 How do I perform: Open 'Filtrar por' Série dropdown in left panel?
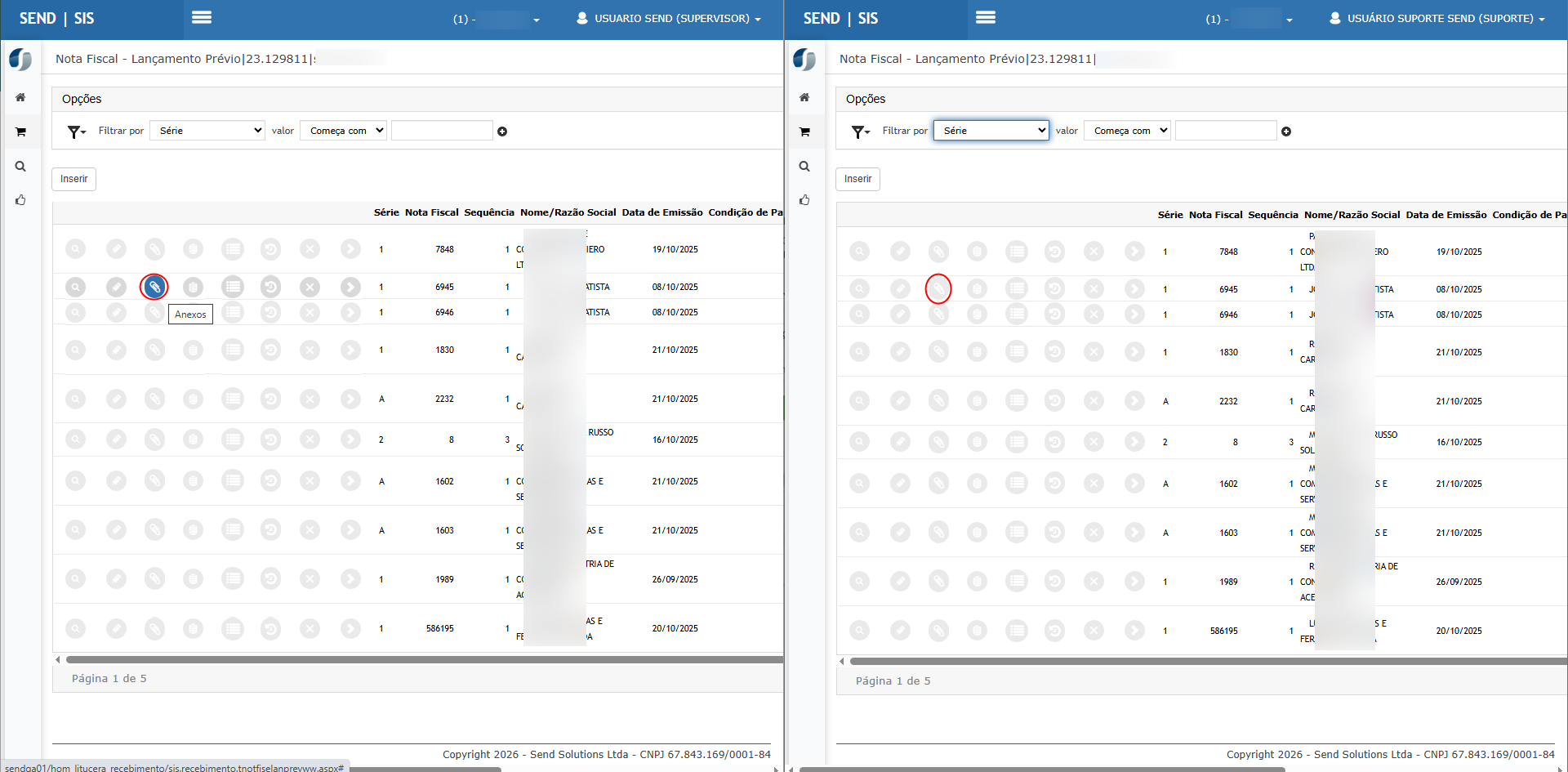(x=207, y=131)
